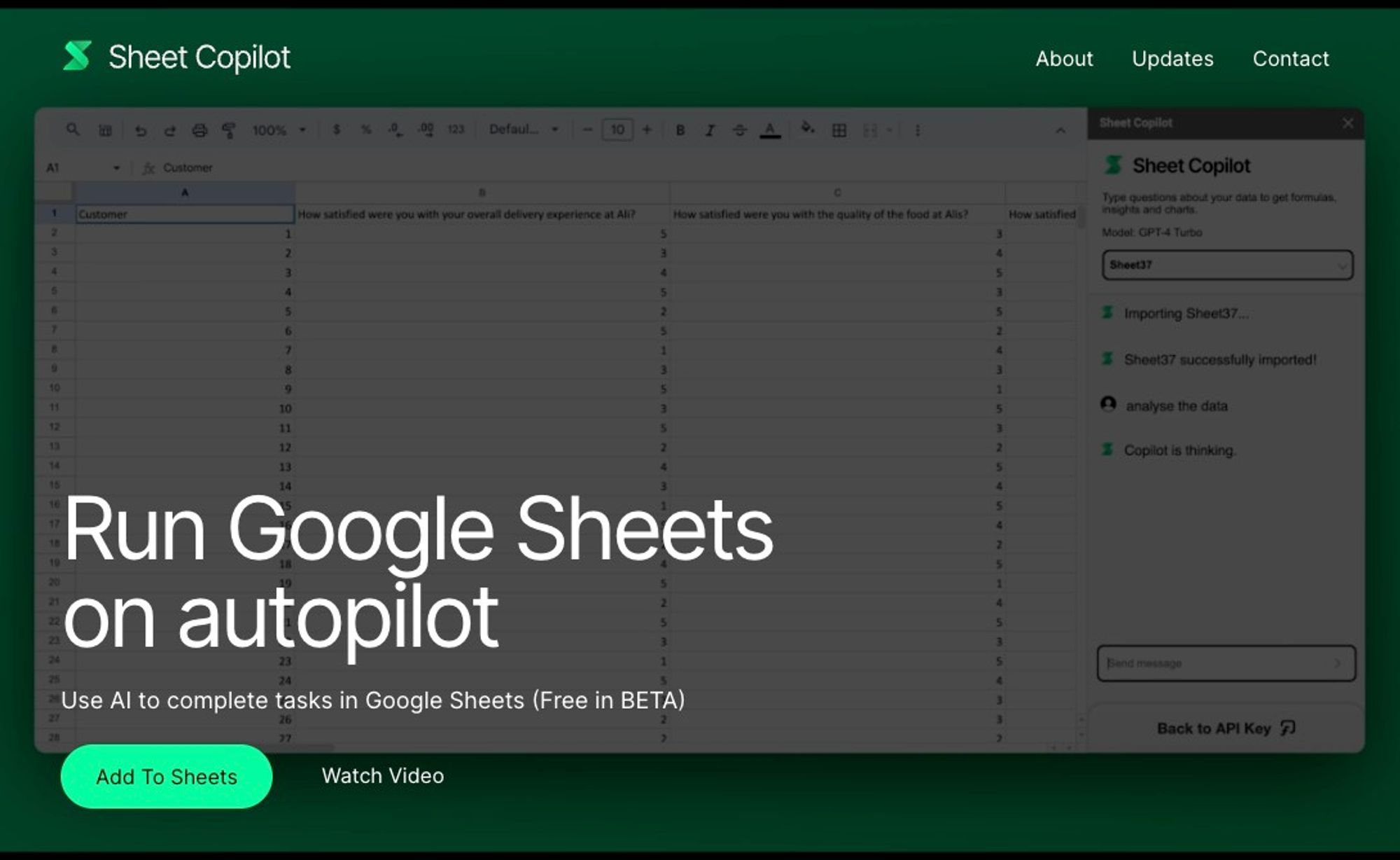
Task: Click the font size field showing 10
Action: [x=617, y=130]
